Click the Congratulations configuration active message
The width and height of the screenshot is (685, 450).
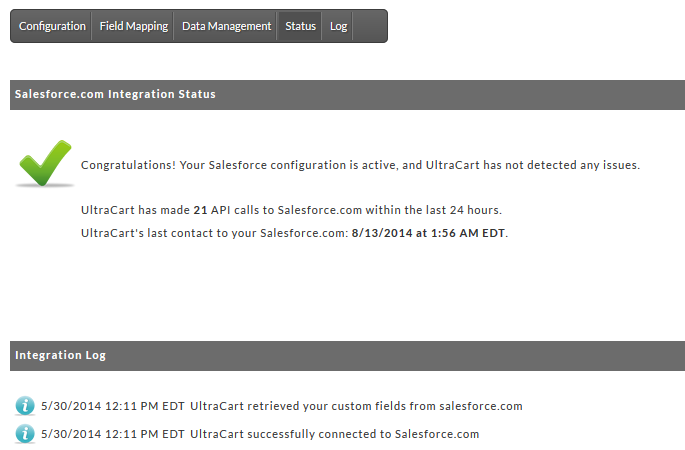(360, 165)
